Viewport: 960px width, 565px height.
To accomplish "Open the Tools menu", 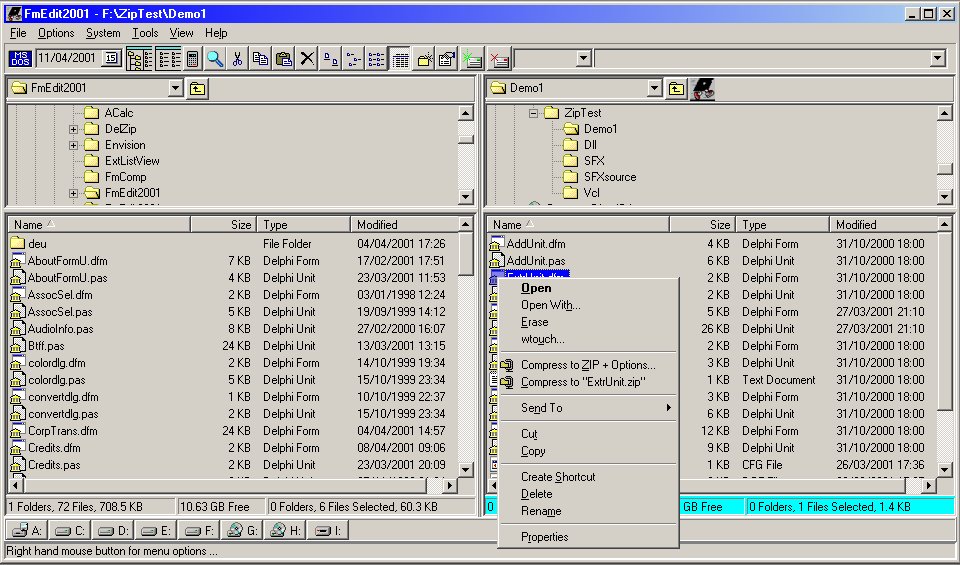I will [x=145, y=33].
